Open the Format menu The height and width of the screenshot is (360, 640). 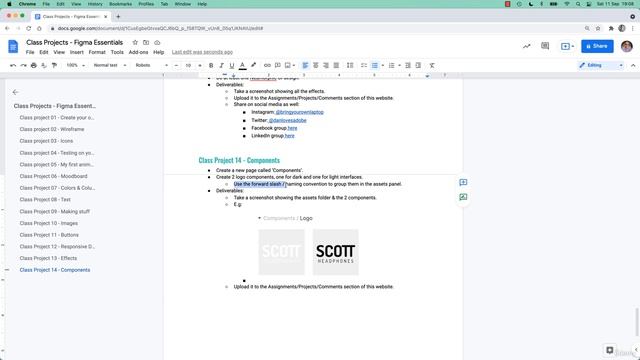pyautogui.click(x=97, y=52)
